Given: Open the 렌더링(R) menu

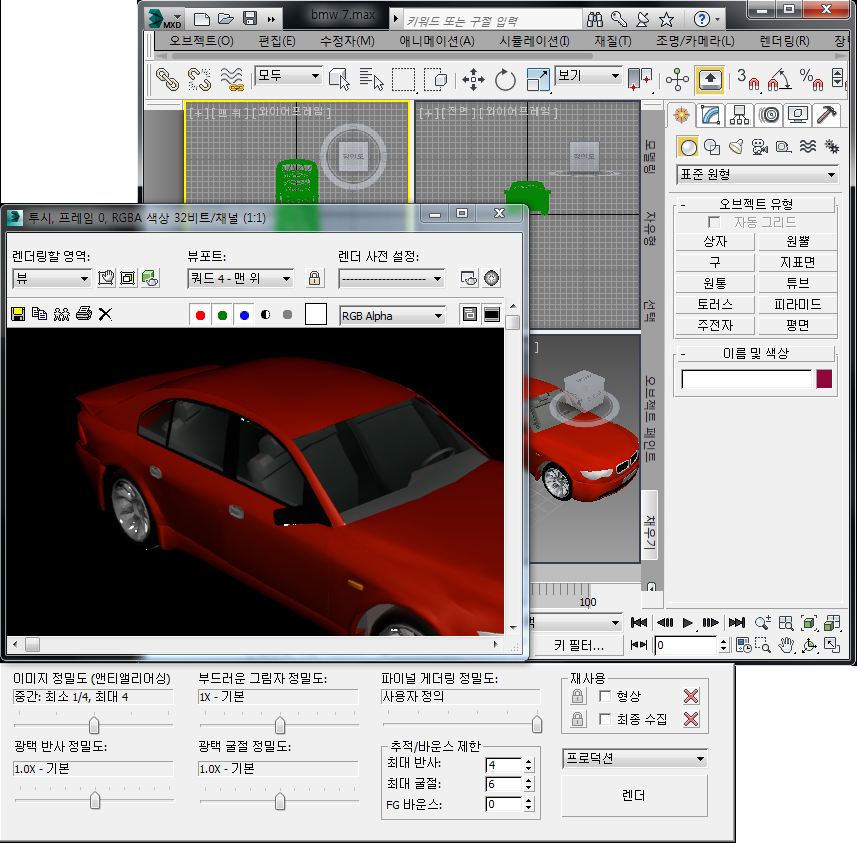Looking at the screenshot, I should (x=784, y=41).
